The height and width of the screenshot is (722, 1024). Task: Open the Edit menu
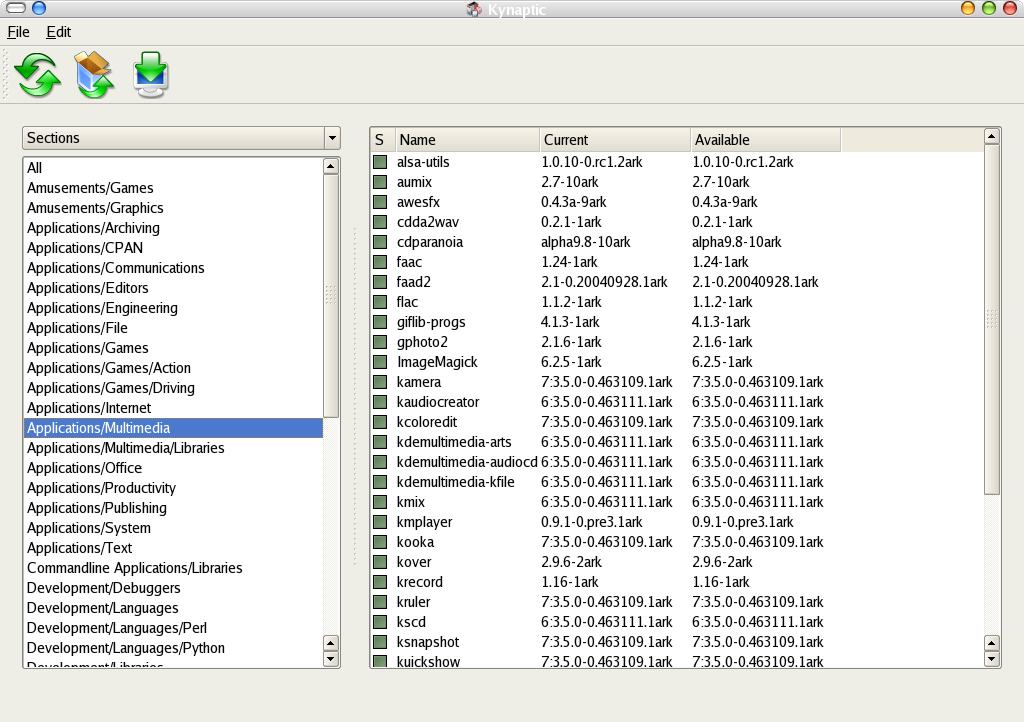pyautogui.click(x=59, y=32)
